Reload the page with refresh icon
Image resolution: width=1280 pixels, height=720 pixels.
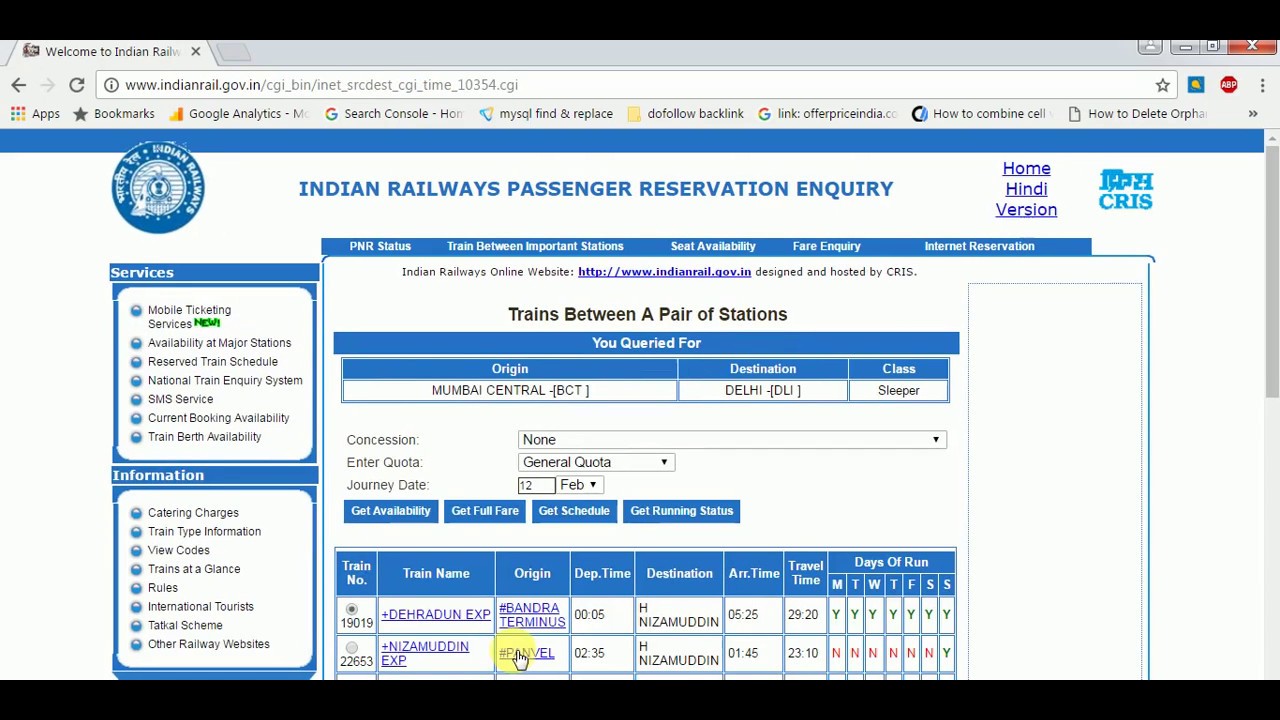click(x=77, y=85)
